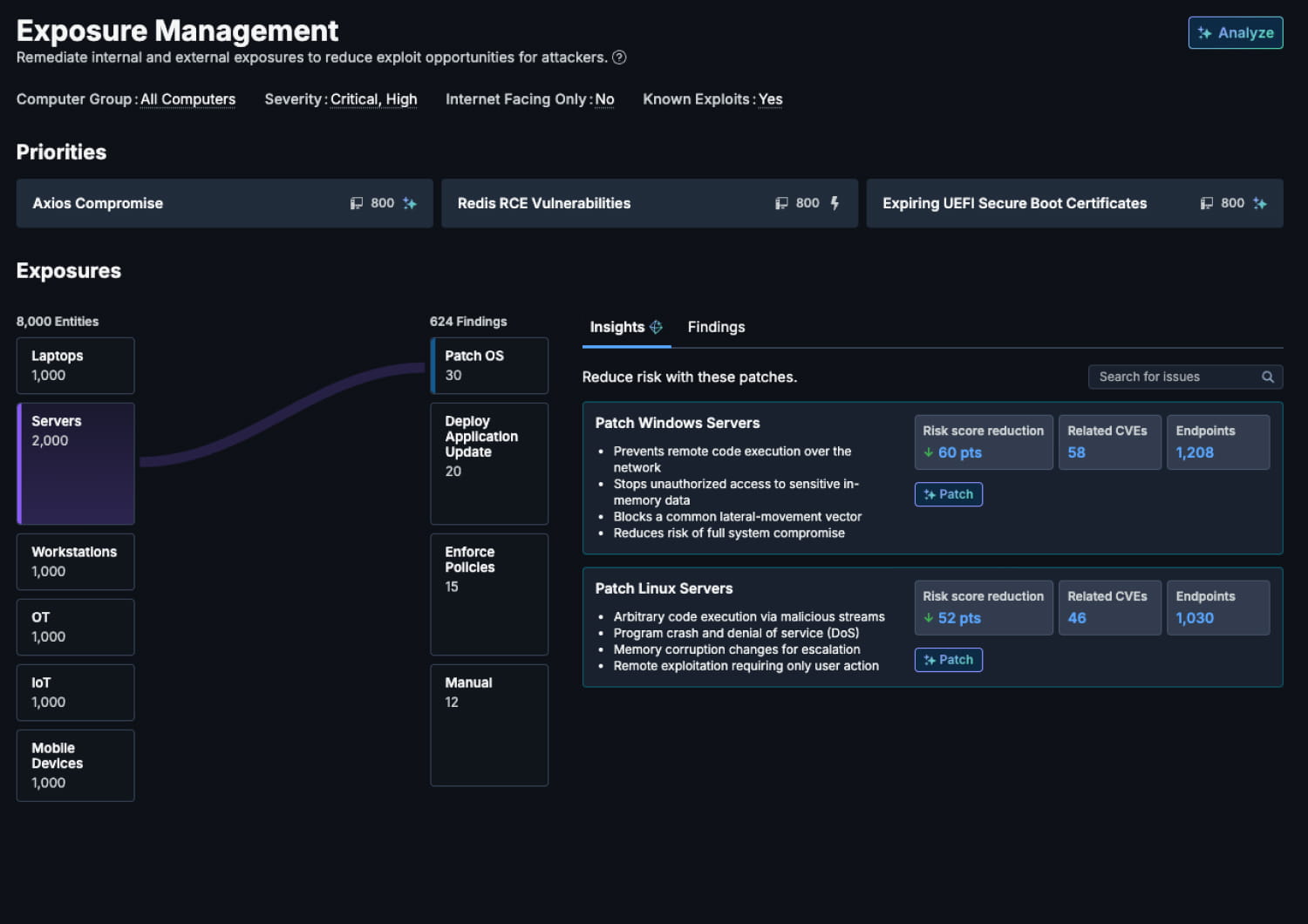This screenshot has width=1308, height=924.
Task: Select the Servers entity box
Action: 76,464
